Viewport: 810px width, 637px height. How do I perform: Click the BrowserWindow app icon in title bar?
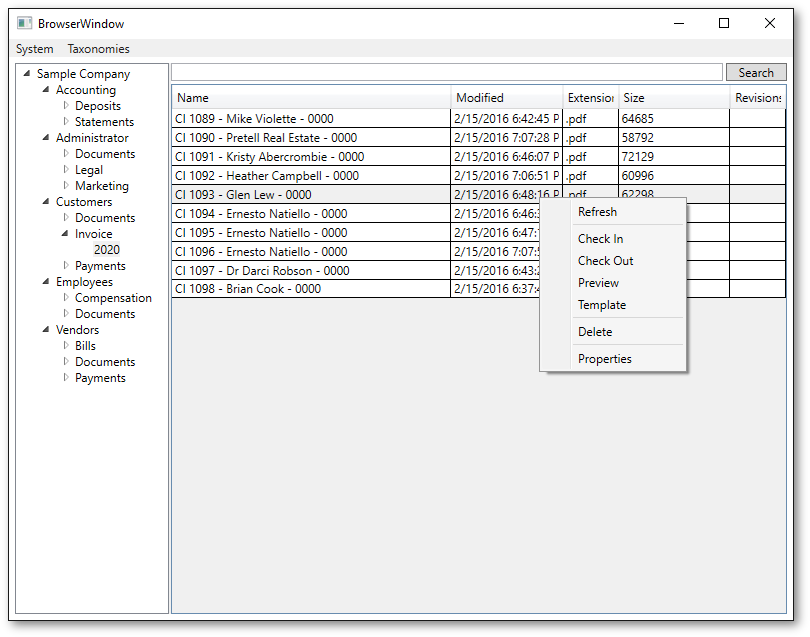24,23
